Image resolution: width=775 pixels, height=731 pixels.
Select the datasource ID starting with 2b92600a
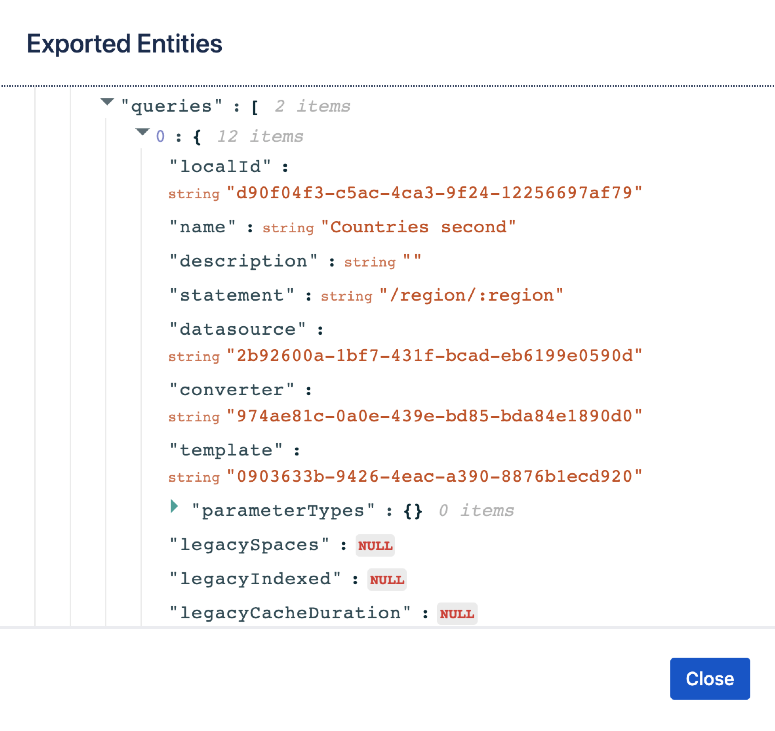click(434, 356)
